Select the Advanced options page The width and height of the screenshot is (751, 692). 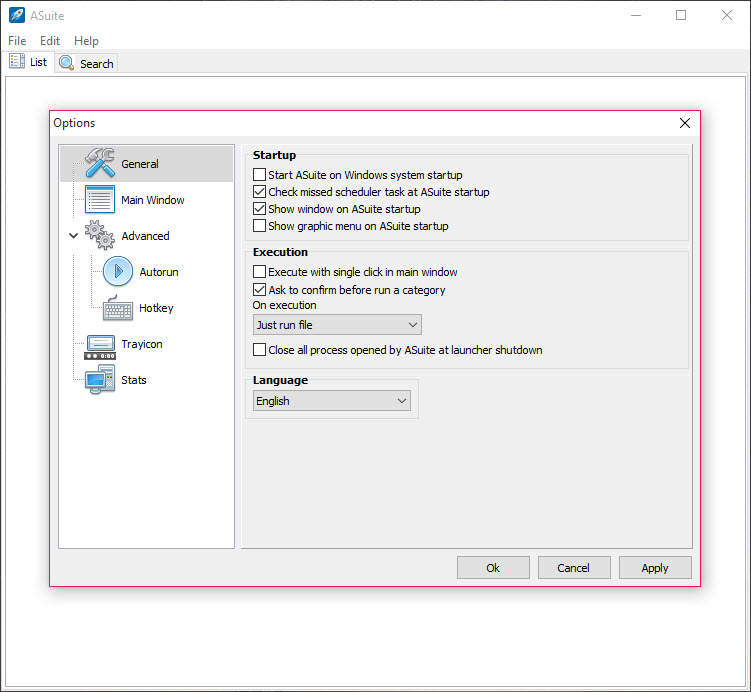[x=146, y=236]
